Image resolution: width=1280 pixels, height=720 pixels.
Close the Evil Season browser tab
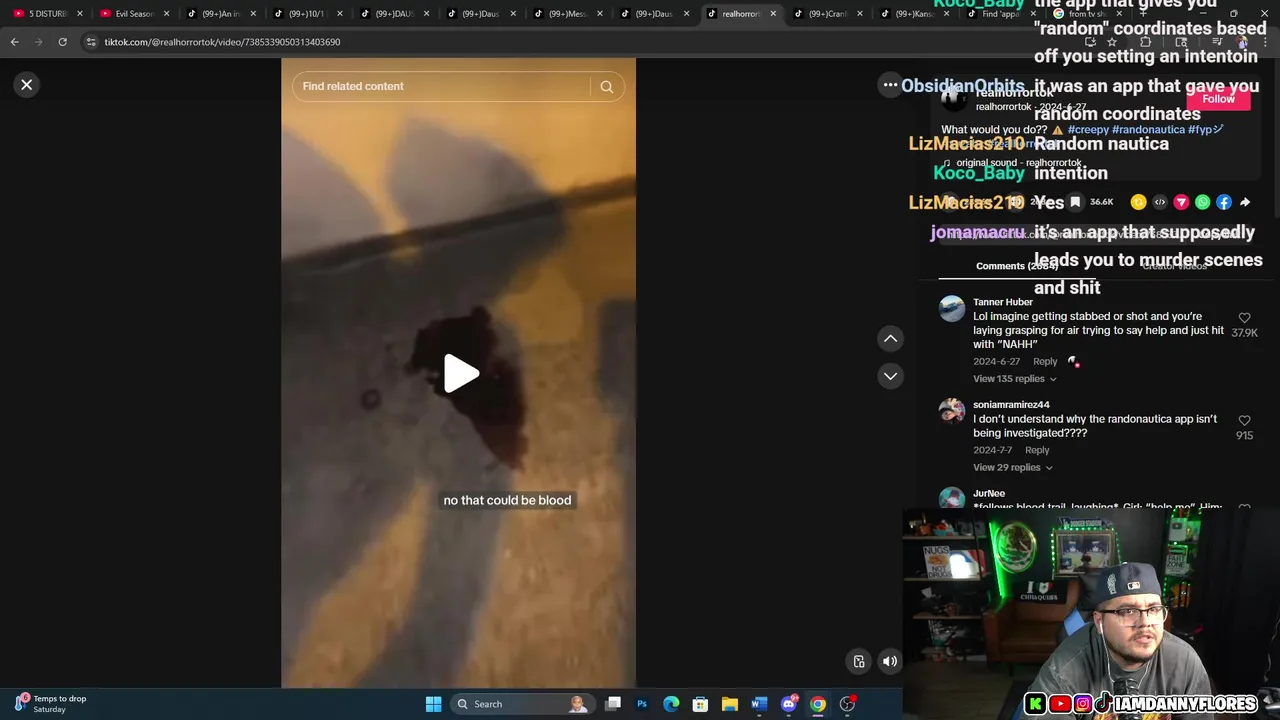tap(166, 14)
